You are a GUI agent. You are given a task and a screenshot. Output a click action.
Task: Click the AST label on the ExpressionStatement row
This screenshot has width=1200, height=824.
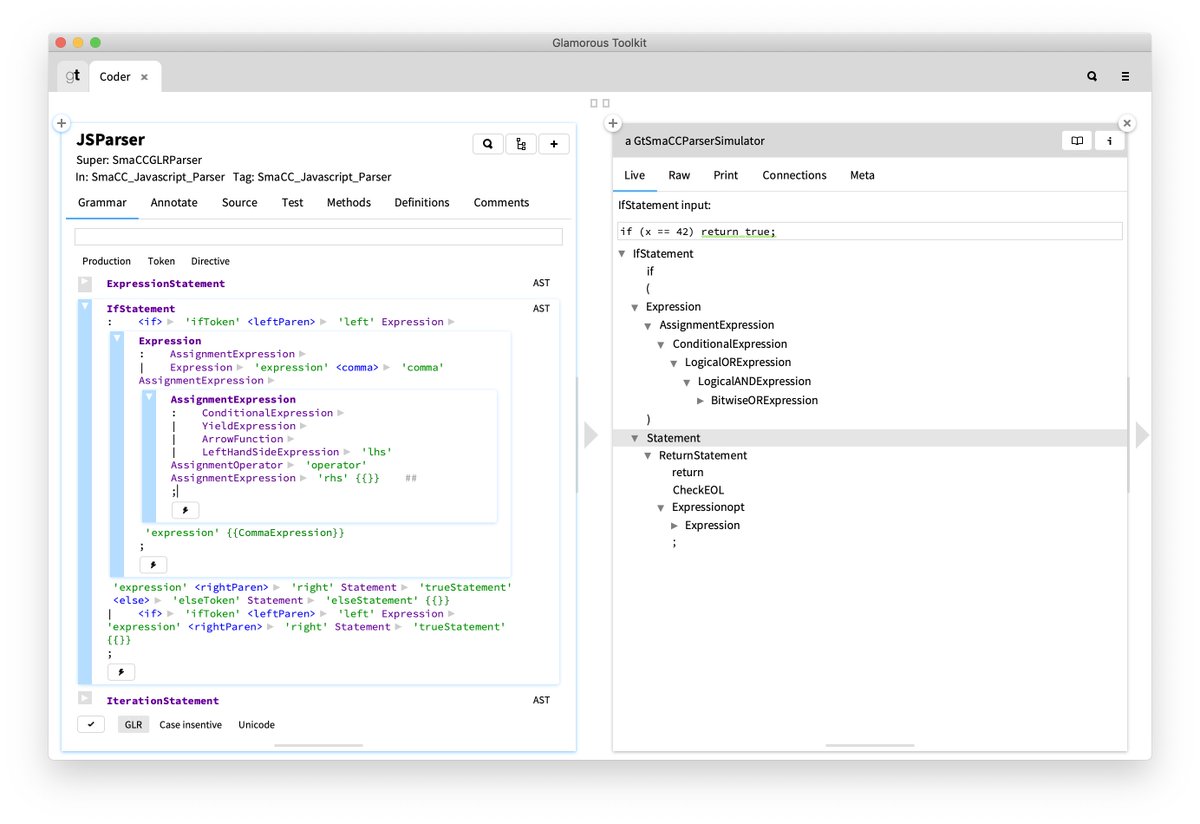pos(541,284)
